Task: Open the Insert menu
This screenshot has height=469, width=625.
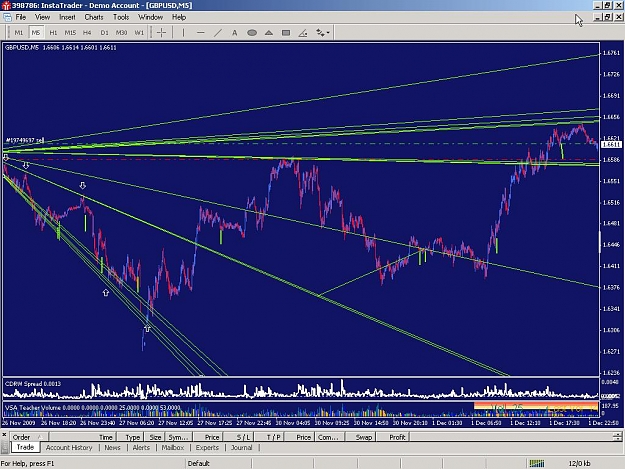Action: click(67, 17)
